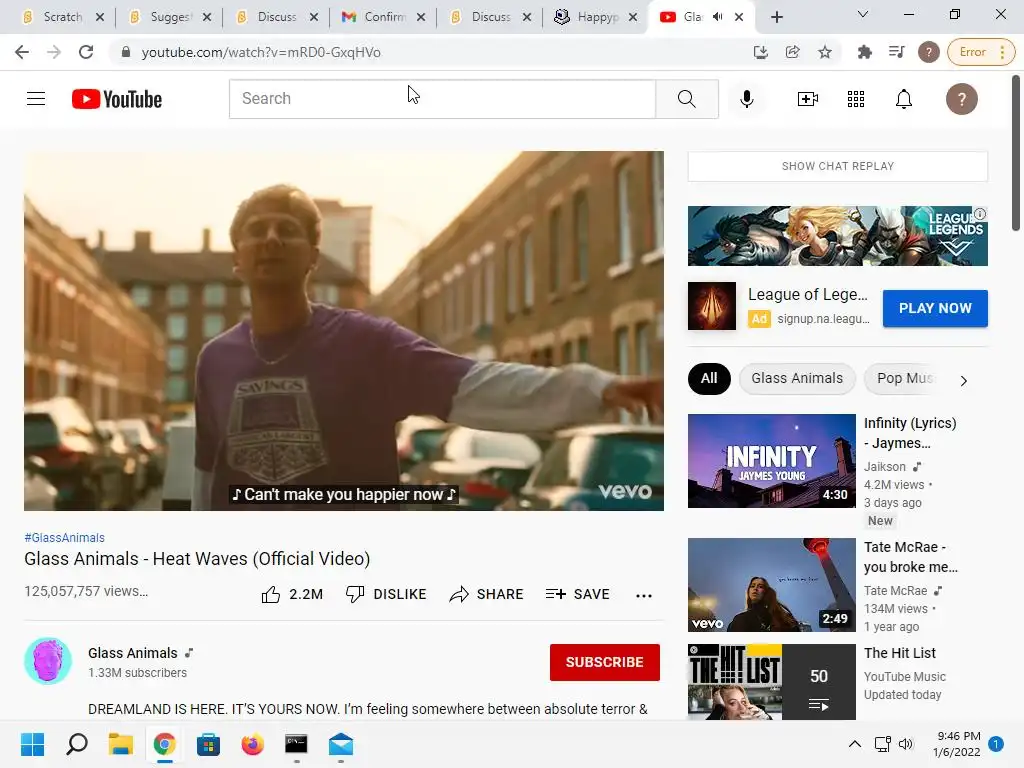Click the Error update button
1024x768 pixels.
(981, 52)
